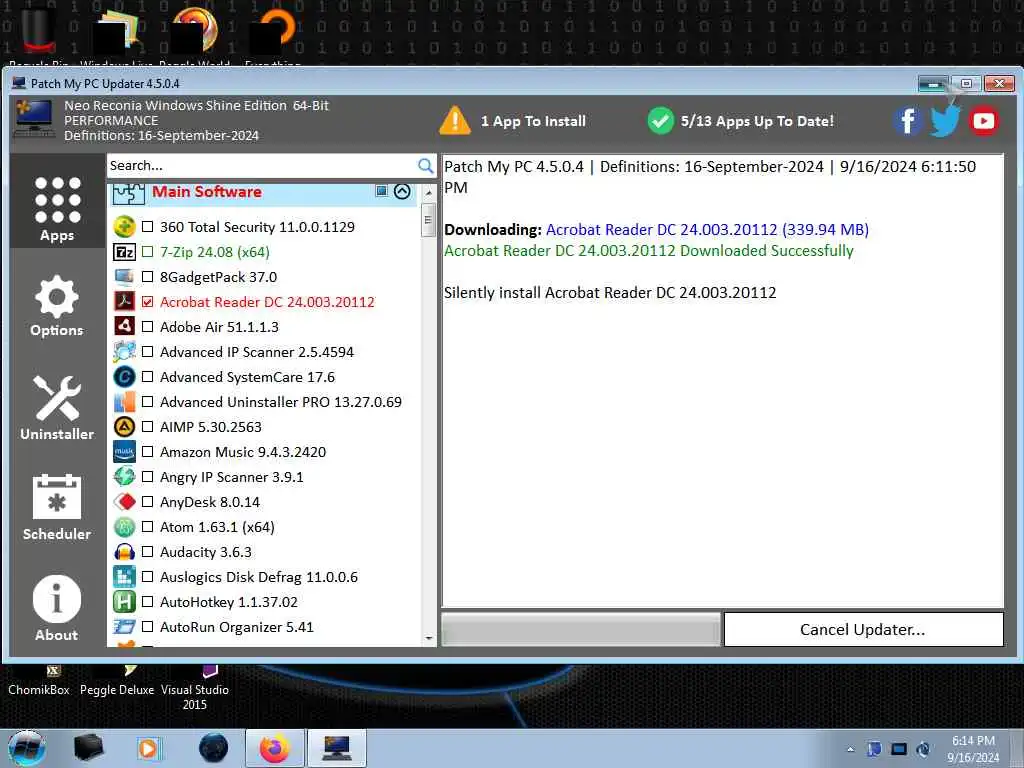Check the AIMP 5.30.2563 checkbox

pos(148,427)
